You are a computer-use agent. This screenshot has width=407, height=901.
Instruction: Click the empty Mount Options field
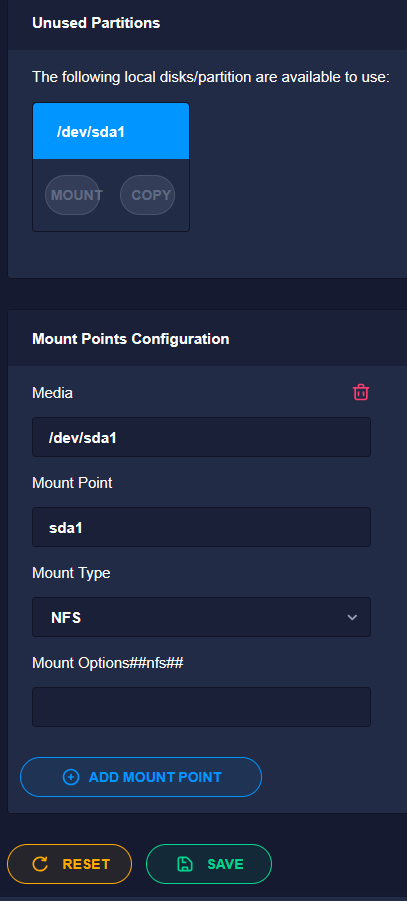201,707
